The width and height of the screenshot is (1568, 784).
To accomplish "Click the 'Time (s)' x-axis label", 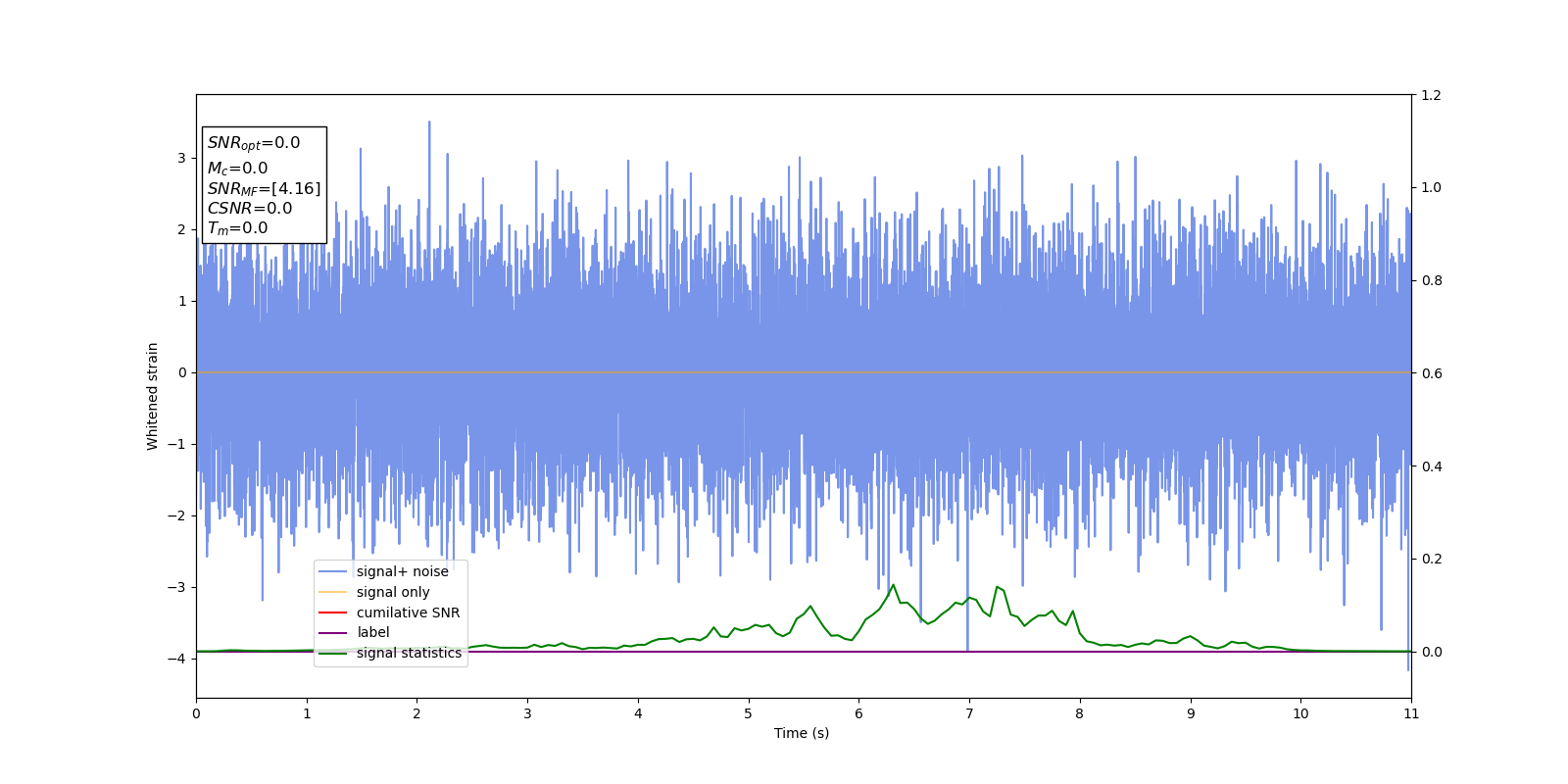I will [802, 733].
